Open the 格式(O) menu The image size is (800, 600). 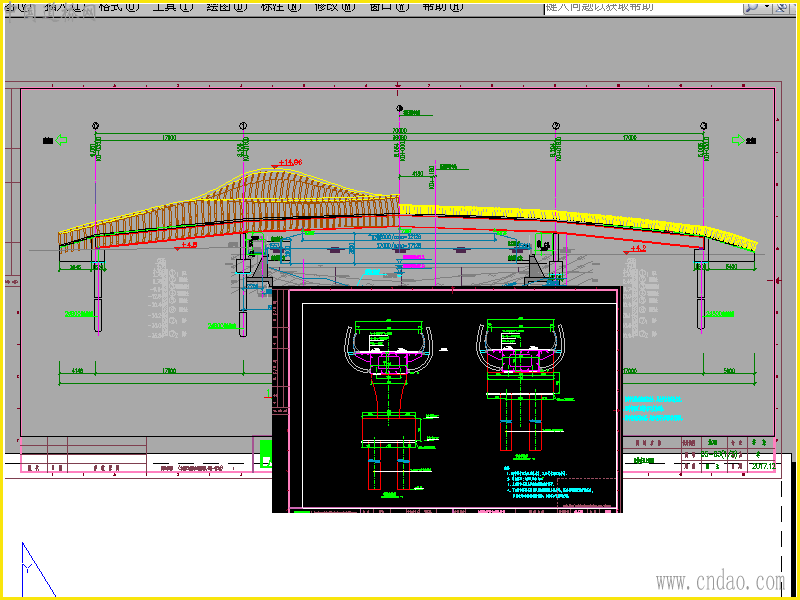(118, 7)
